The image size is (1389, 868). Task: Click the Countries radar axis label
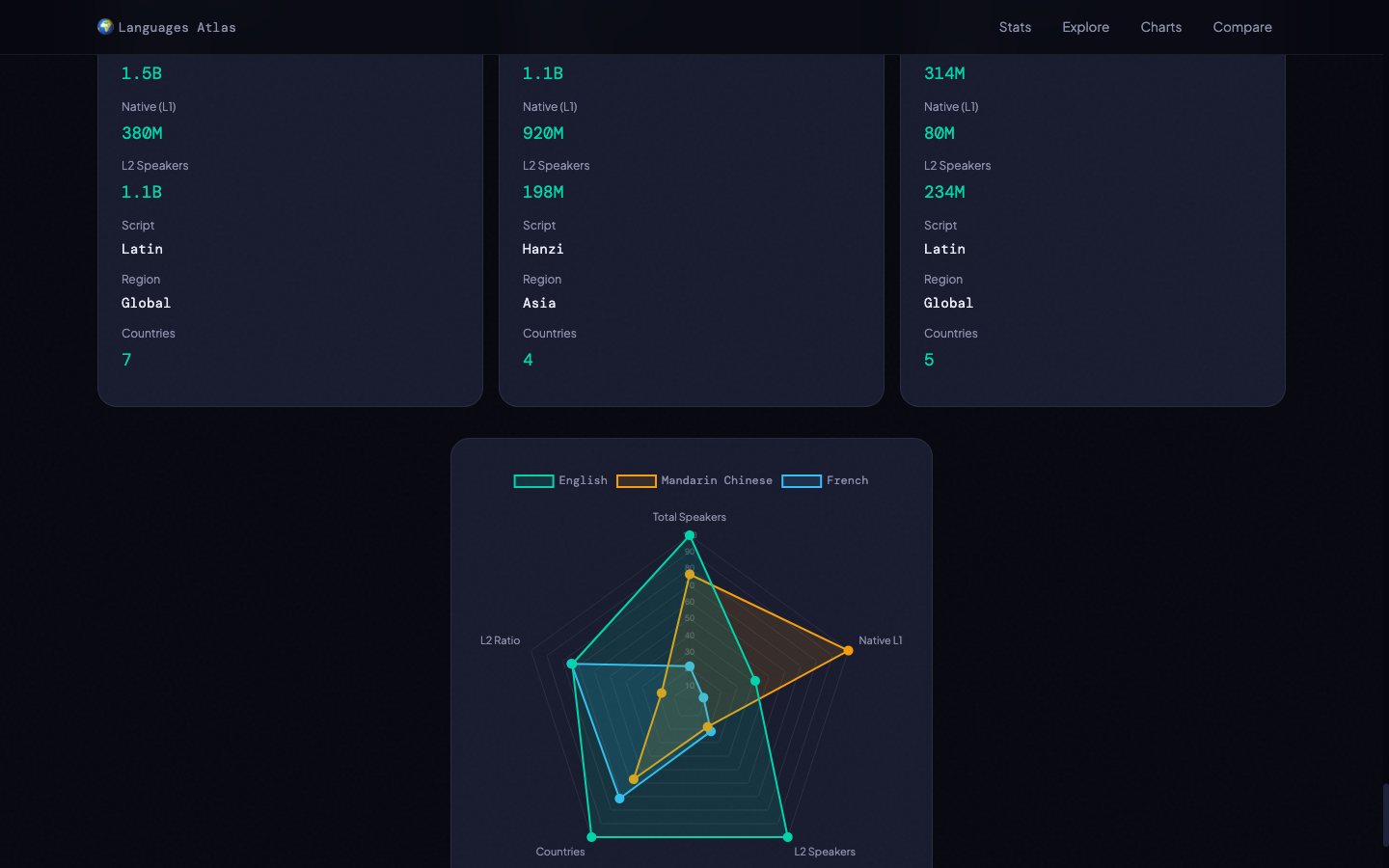click(560, 852)
